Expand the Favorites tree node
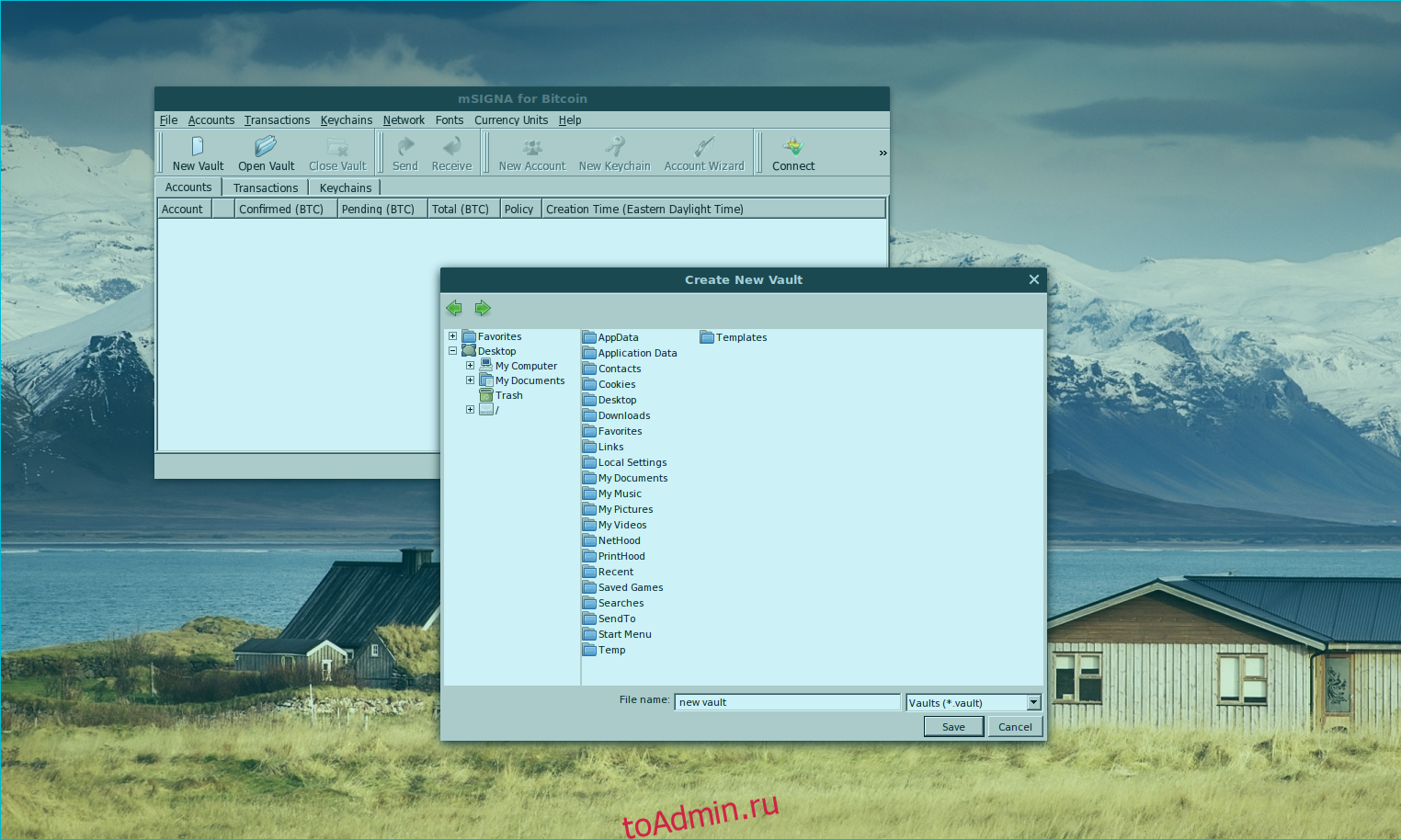1401x840 pixels. pyautogui.click(x=452, y=336)
